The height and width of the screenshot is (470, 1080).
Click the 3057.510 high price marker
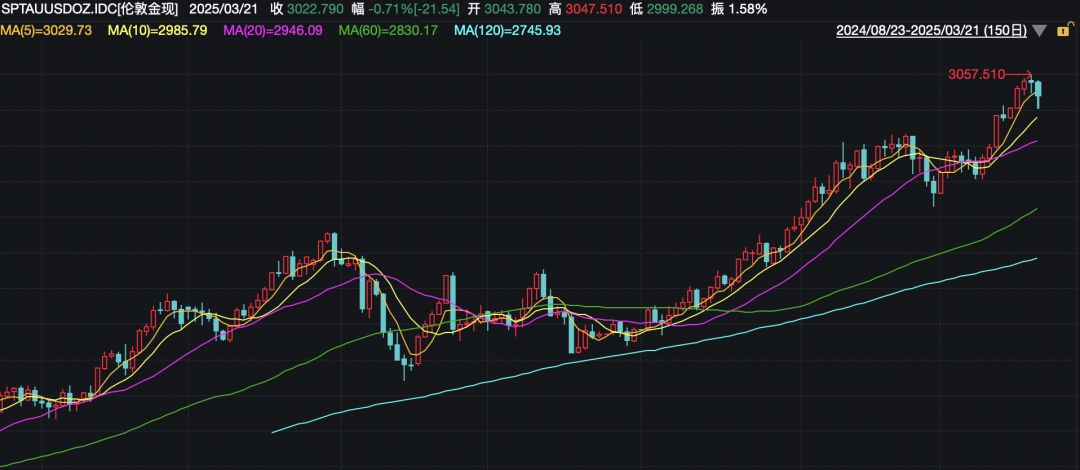[x=975, y=75]
